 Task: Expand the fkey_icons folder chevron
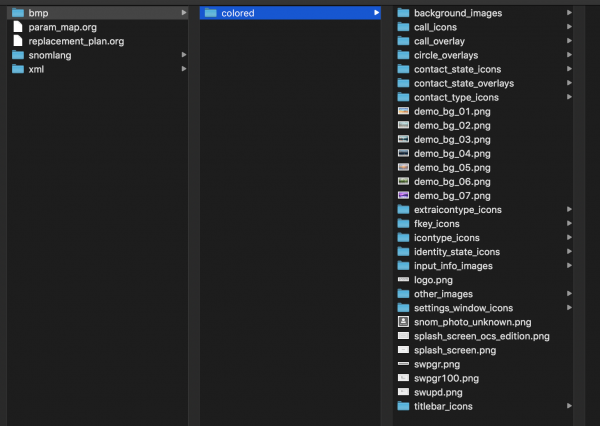point(569,224)
